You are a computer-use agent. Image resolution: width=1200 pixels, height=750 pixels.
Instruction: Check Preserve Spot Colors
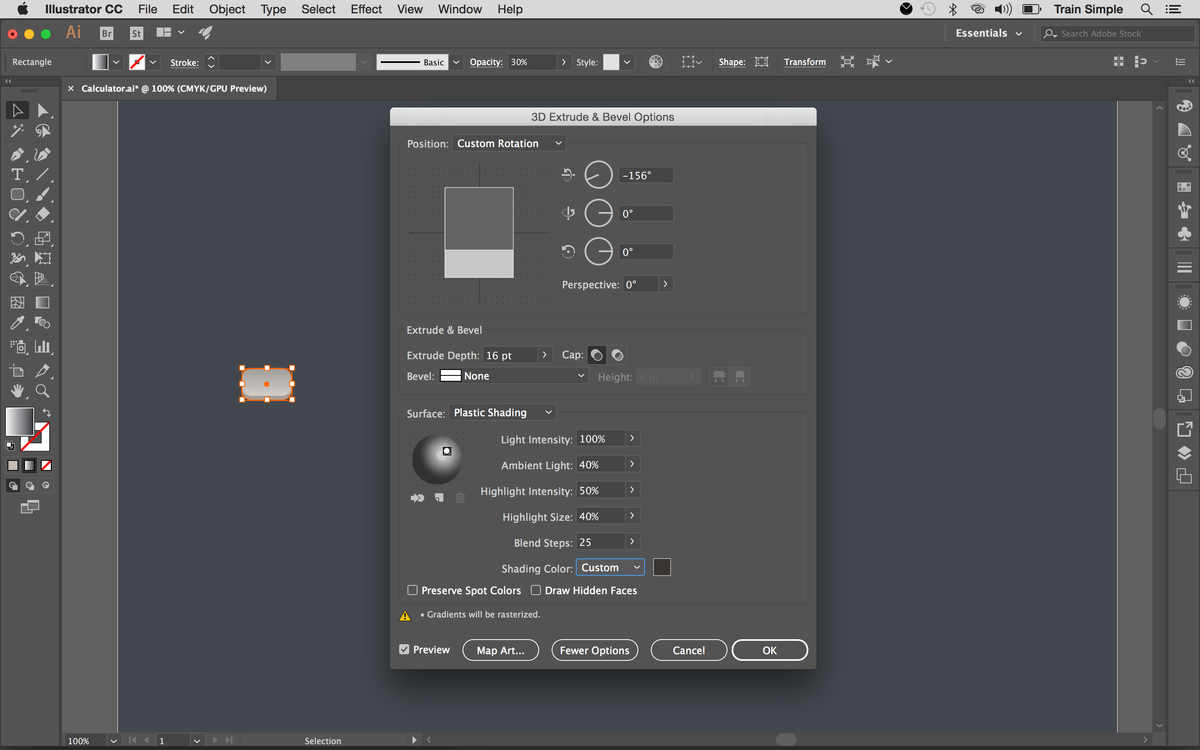coord(412,590)
